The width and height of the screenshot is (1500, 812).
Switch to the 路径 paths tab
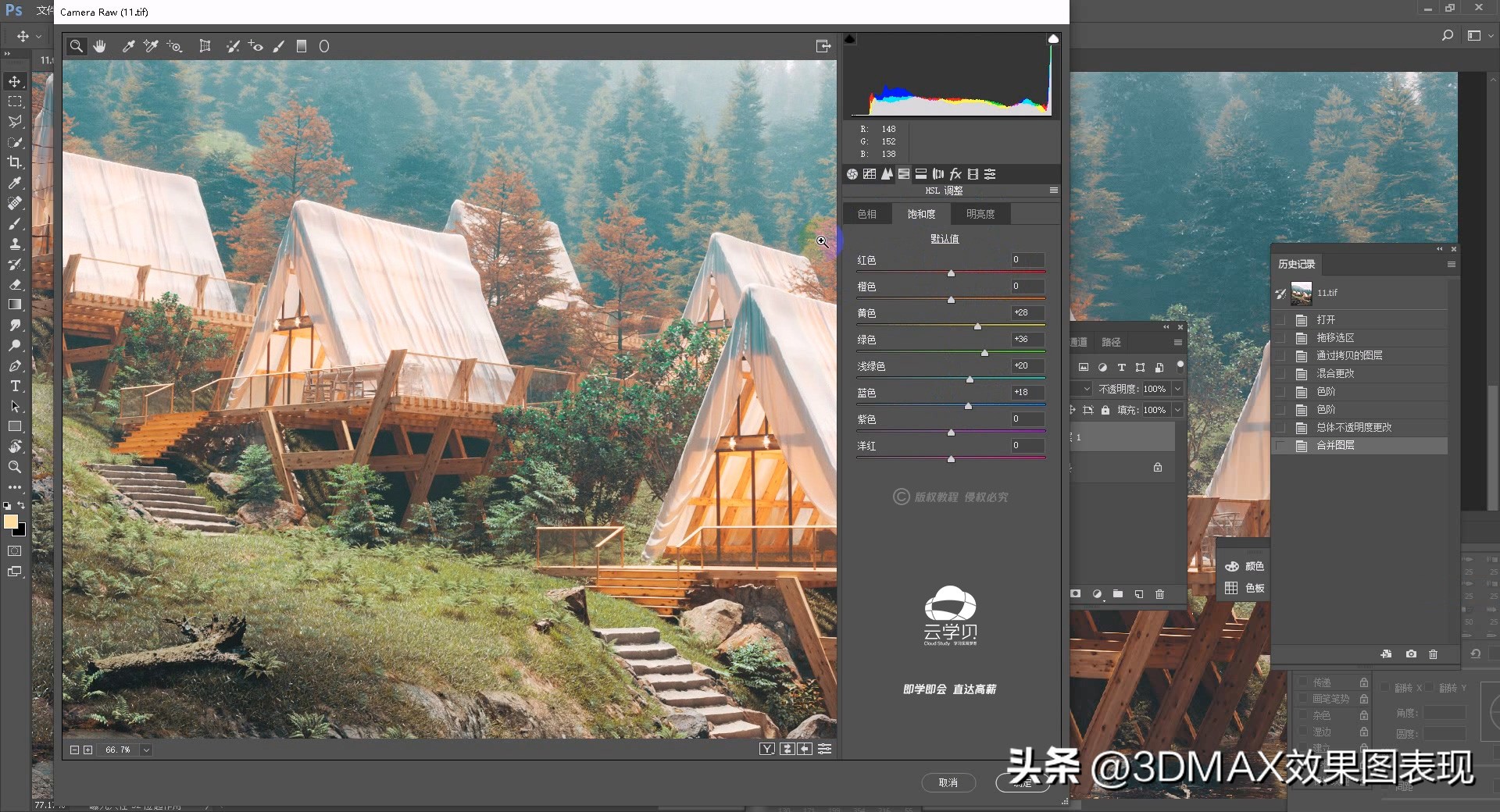(x=1111, y=342)
